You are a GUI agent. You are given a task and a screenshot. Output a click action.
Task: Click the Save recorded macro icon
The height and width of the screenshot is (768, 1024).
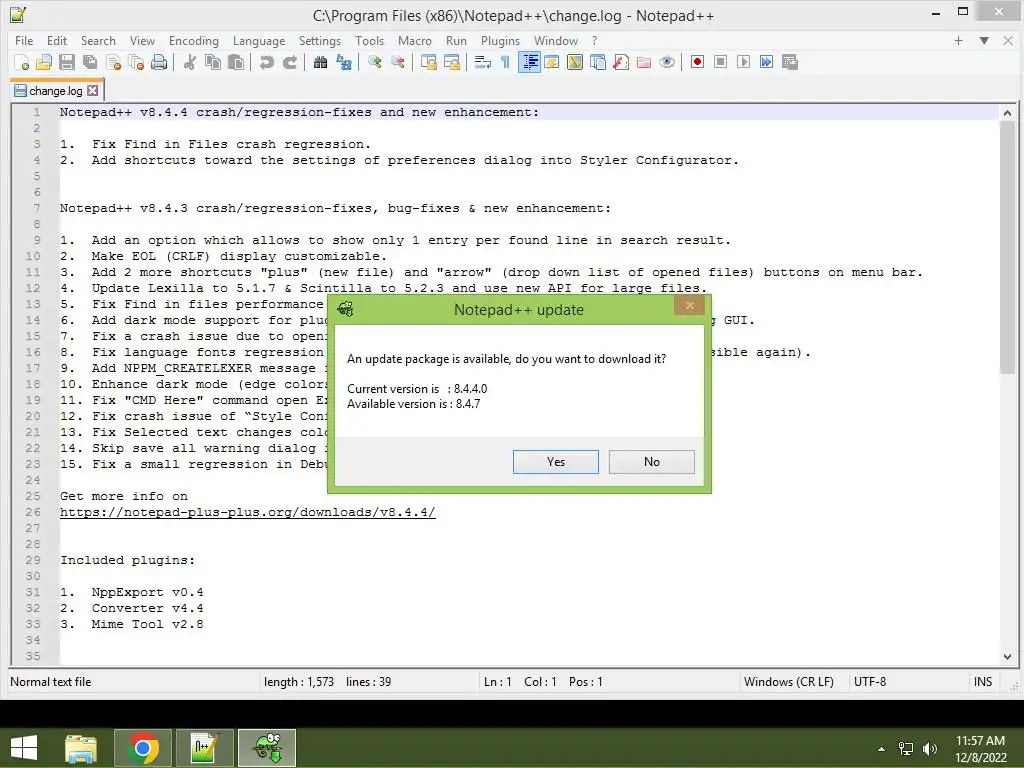coord(790,62)
